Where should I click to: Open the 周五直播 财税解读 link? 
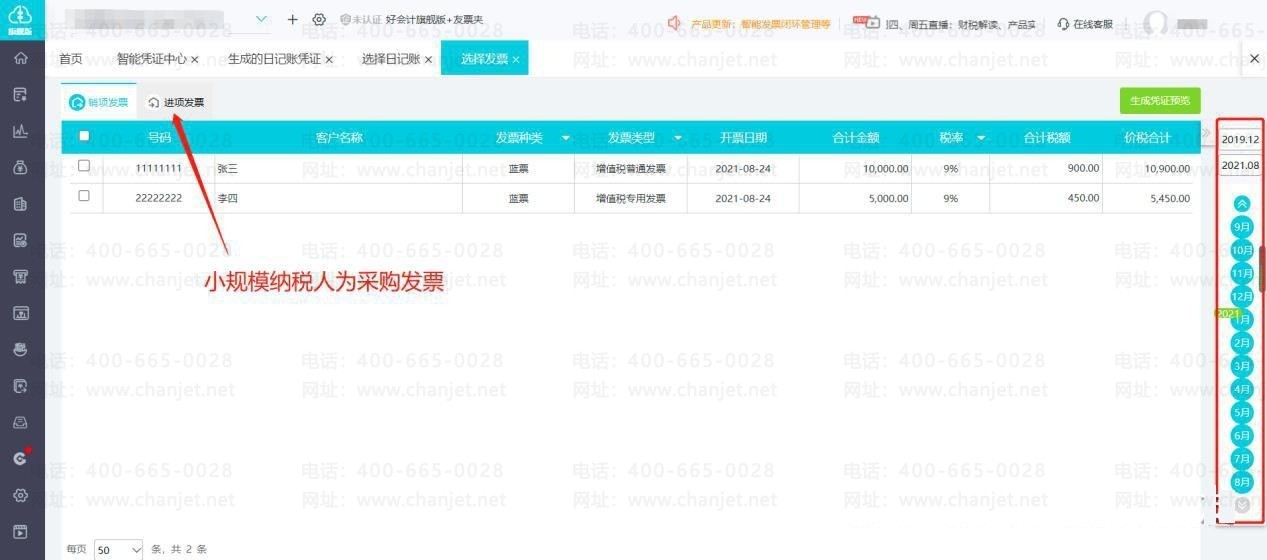pyautogui.click(x=961, y=23)
